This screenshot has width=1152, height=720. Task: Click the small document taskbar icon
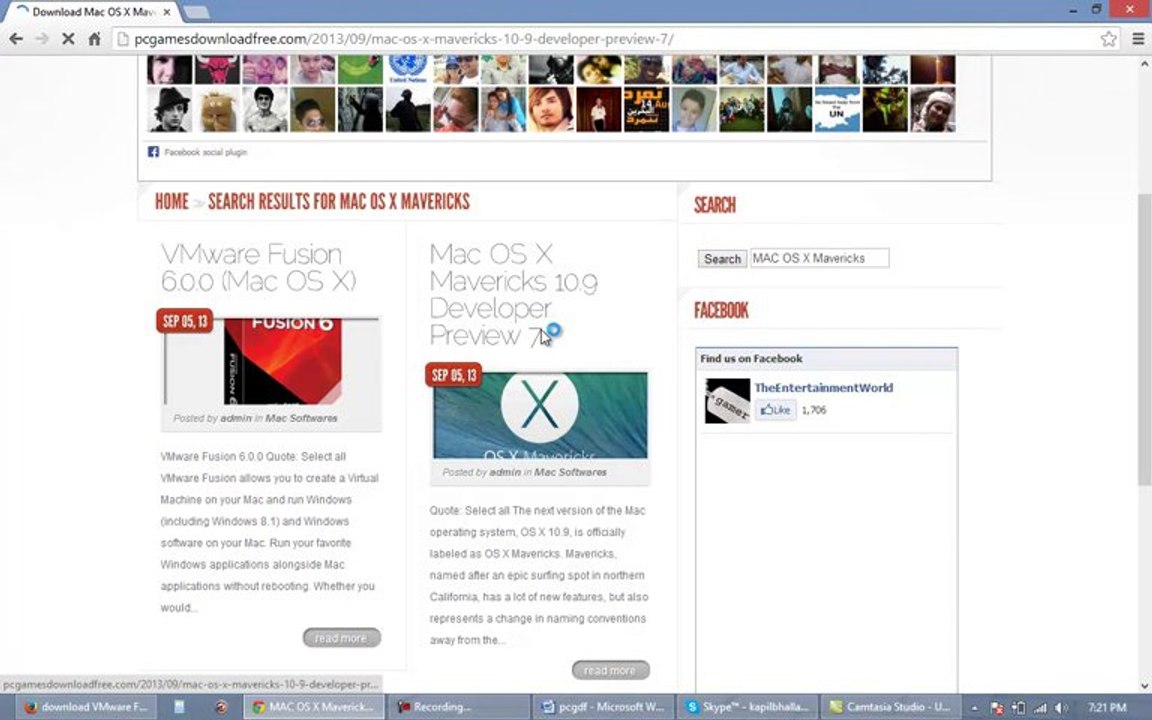(x=180, y=708)
